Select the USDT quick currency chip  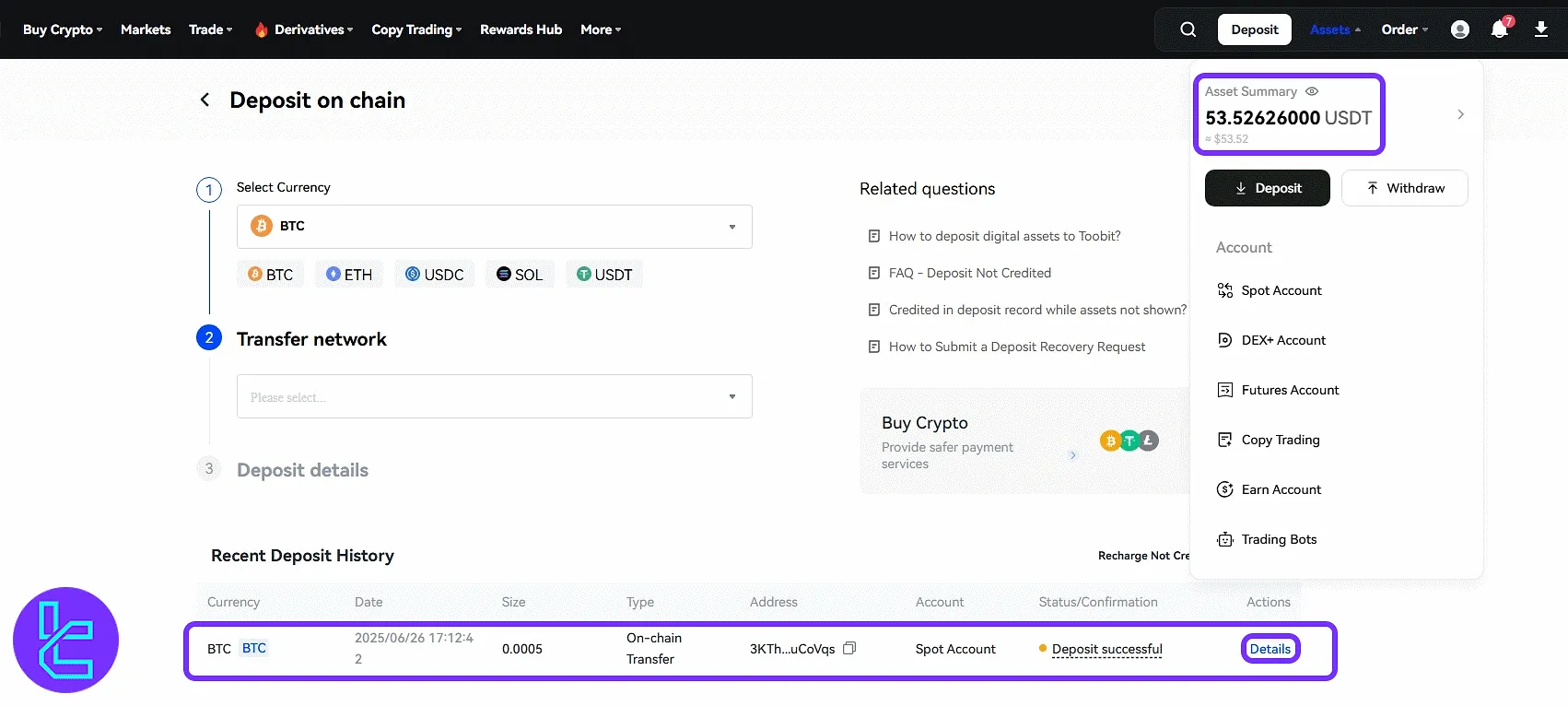click(604, 274)
